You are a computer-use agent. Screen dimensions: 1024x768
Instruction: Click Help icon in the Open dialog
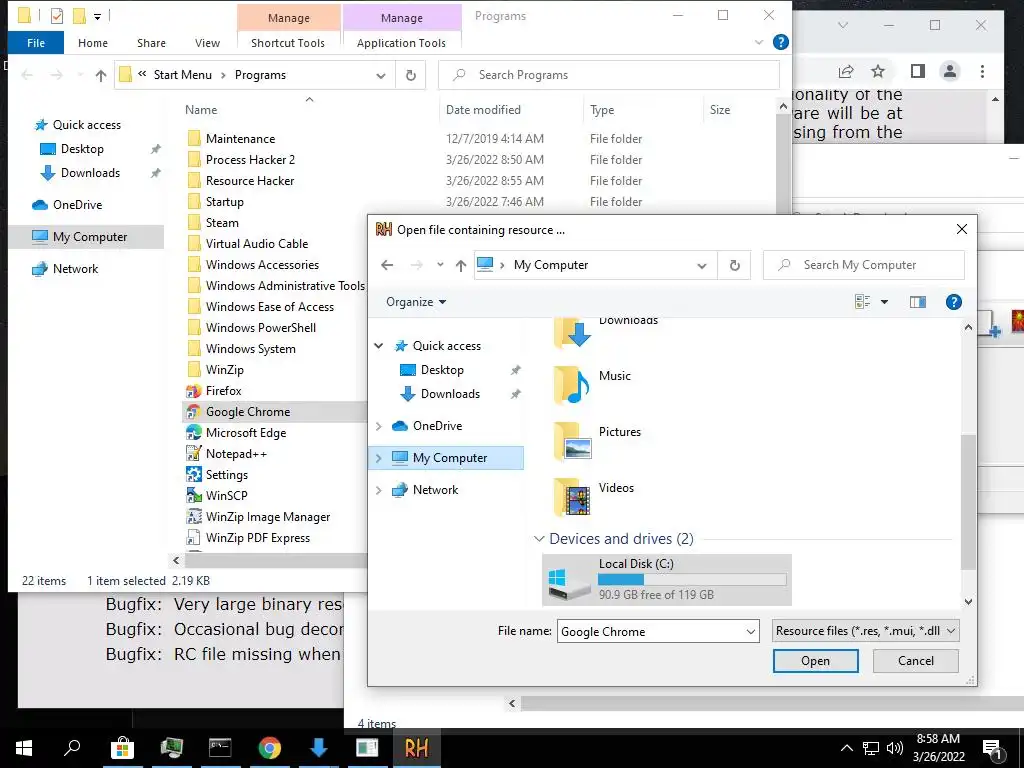[953, 302]
